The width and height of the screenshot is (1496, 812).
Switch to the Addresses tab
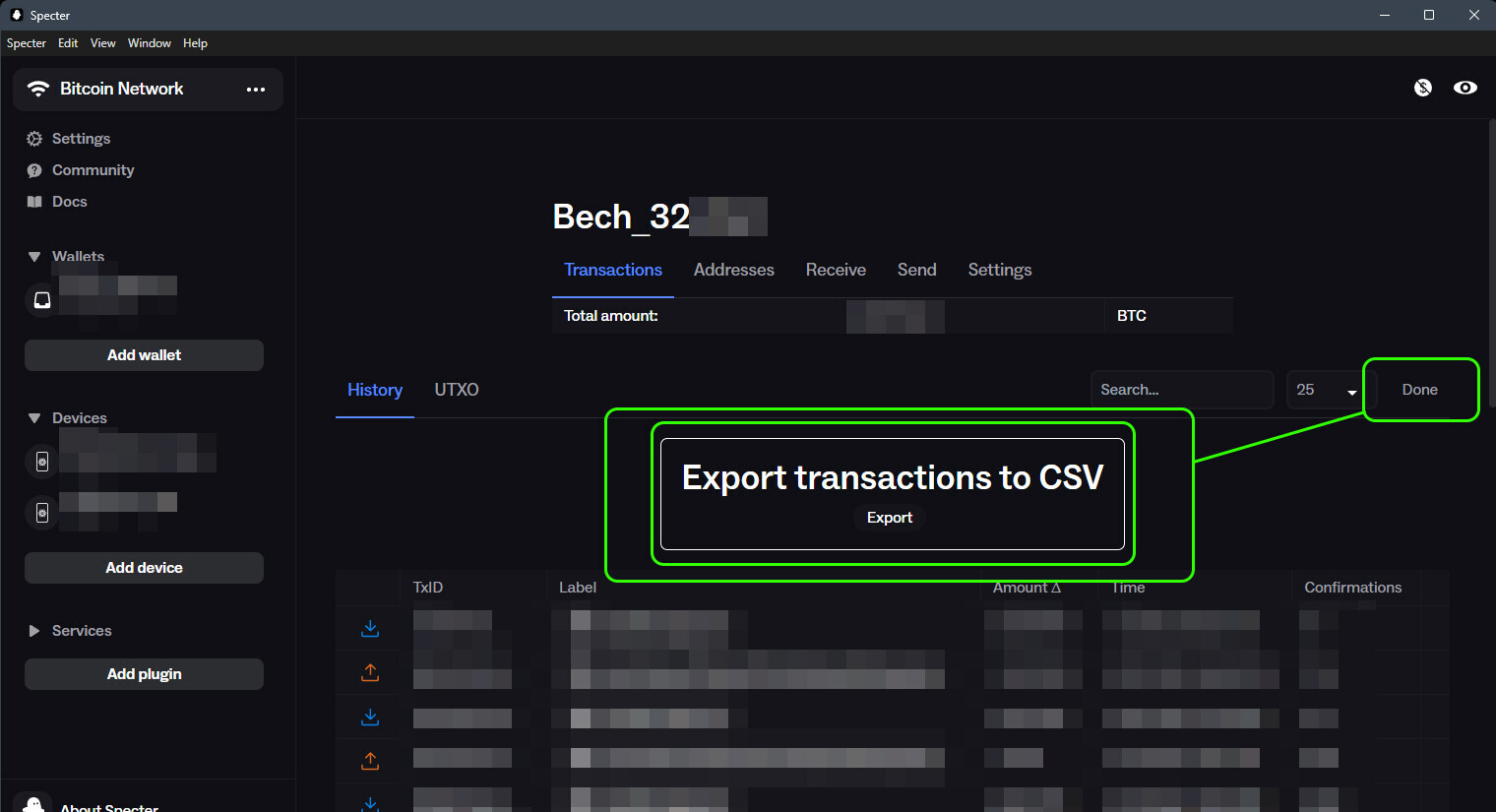pos(734,270)
